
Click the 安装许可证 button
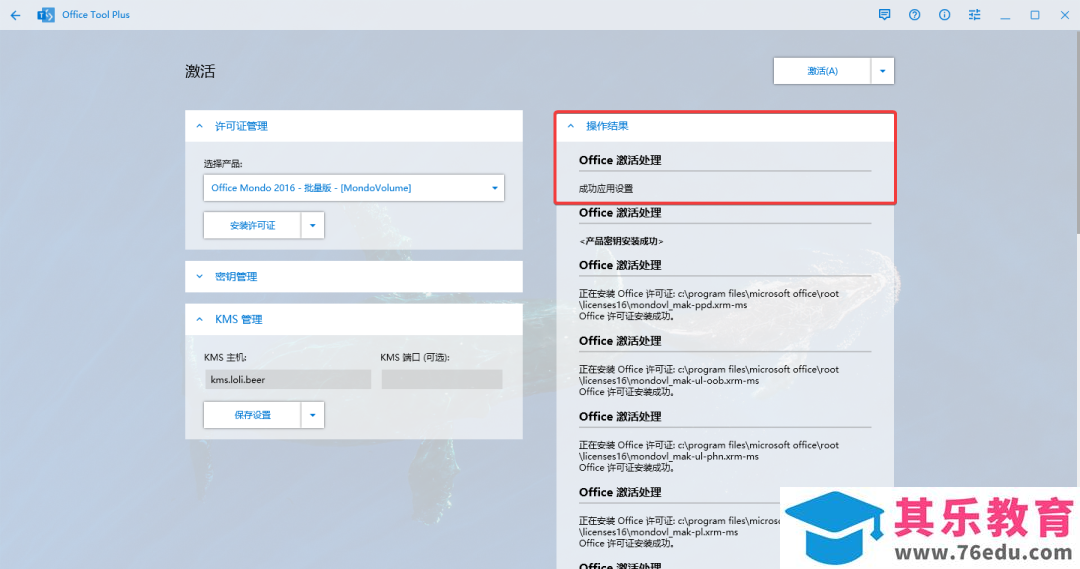(252, 225)
